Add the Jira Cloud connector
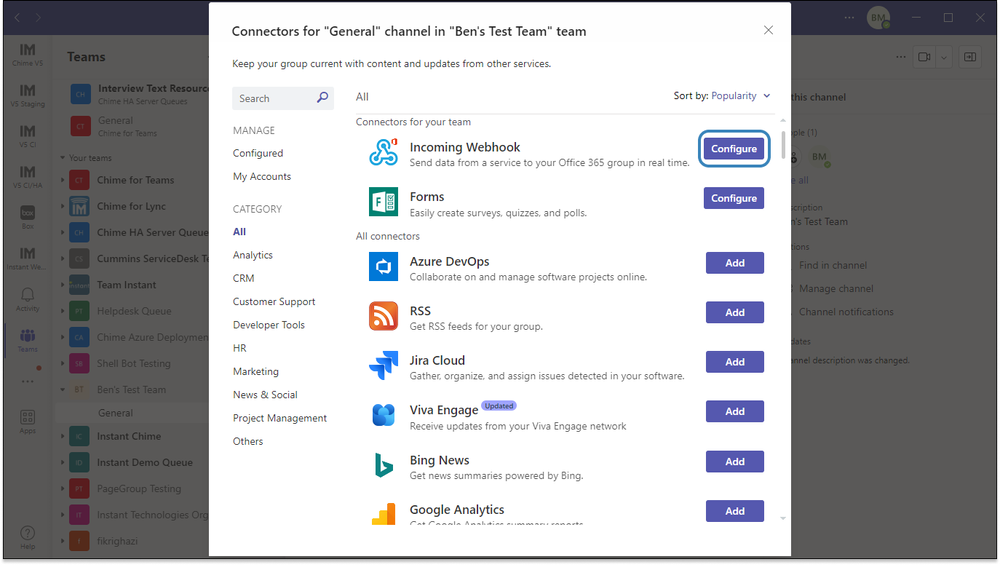 click(x=735, y=362)
